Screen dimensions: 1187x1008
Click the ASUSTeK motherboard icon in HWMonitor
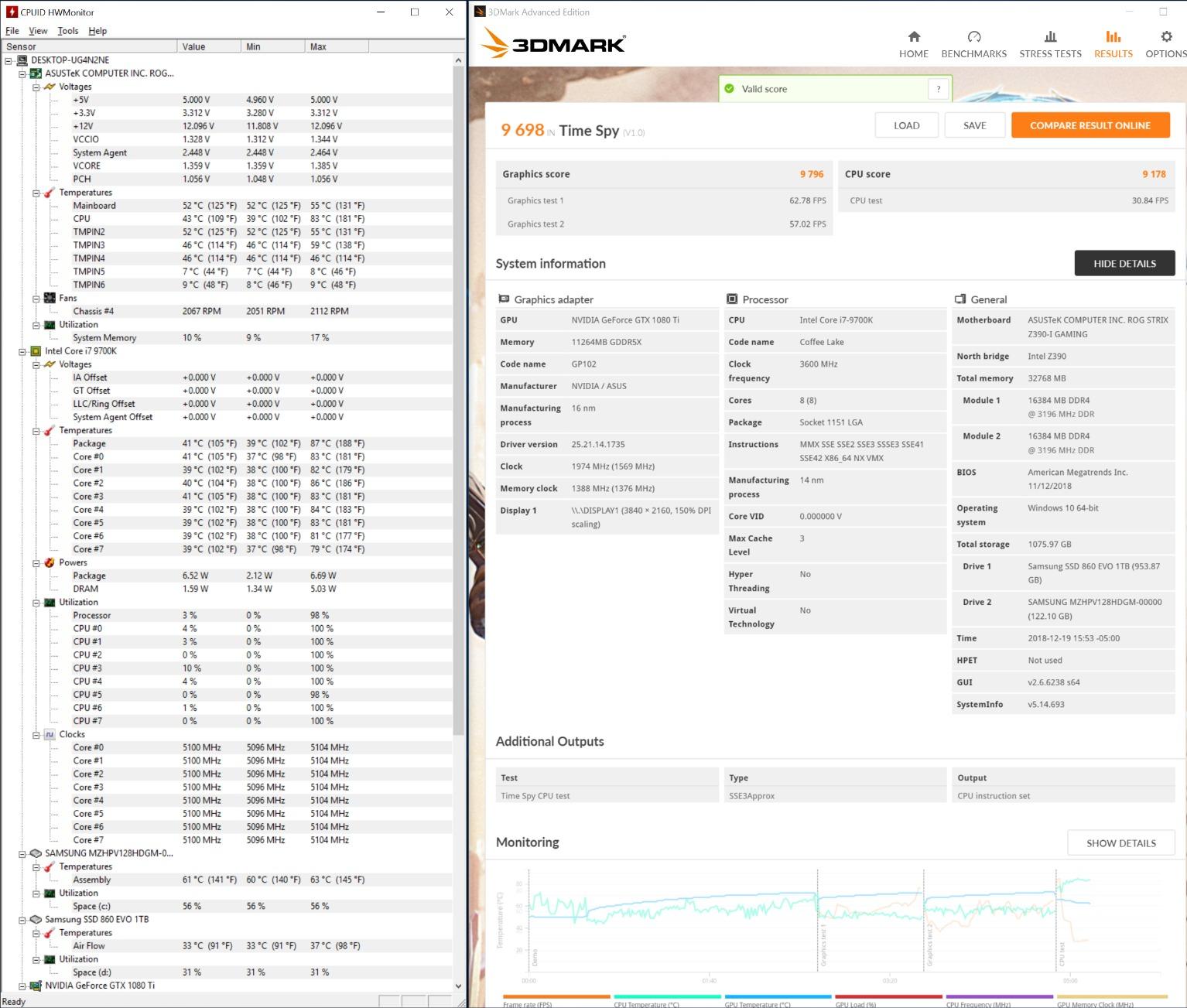coord(36,73)
